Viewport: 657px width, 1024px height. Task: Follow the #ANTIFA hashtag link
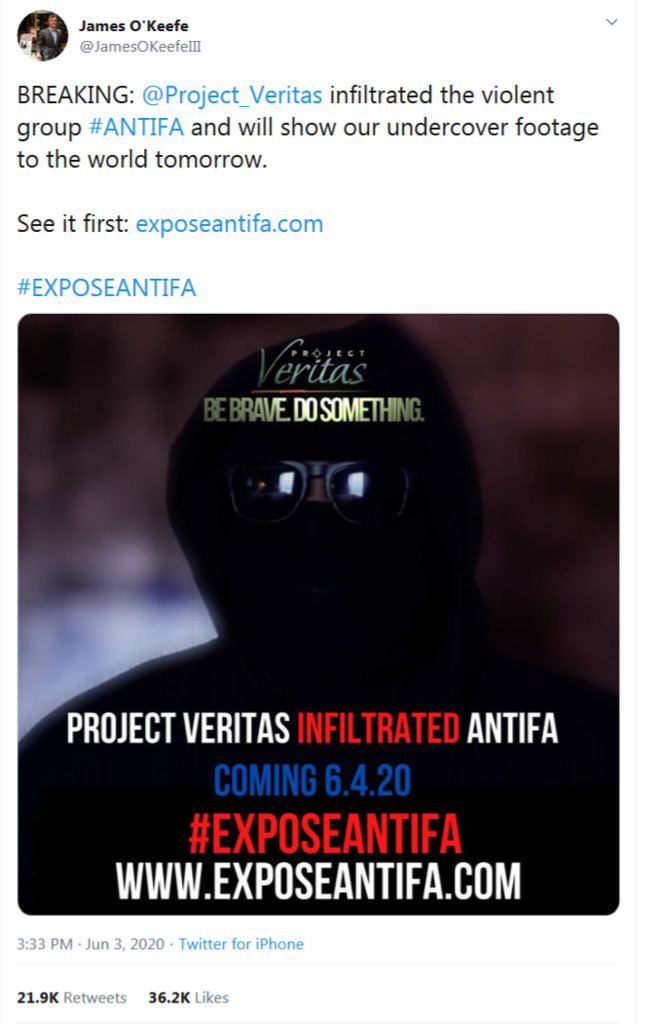click(136, 127)
